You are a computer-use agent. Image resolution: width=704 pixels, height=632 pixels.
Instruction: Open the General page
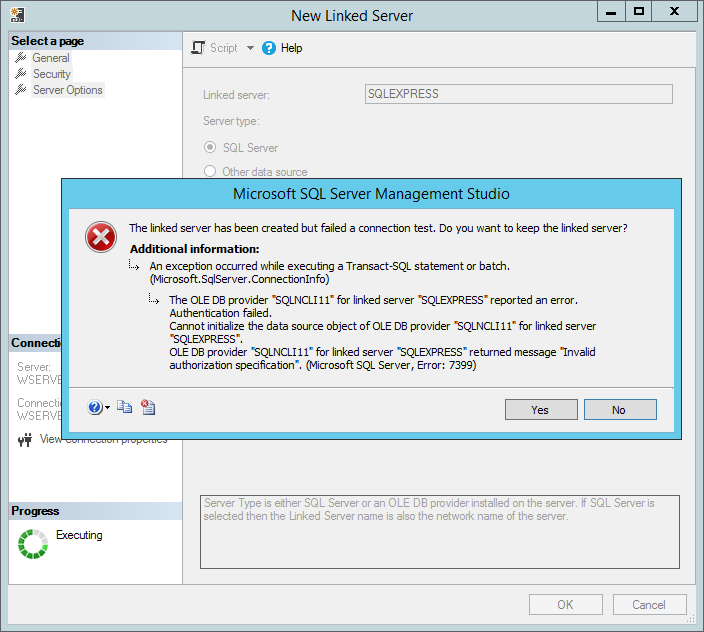(51, 58)
